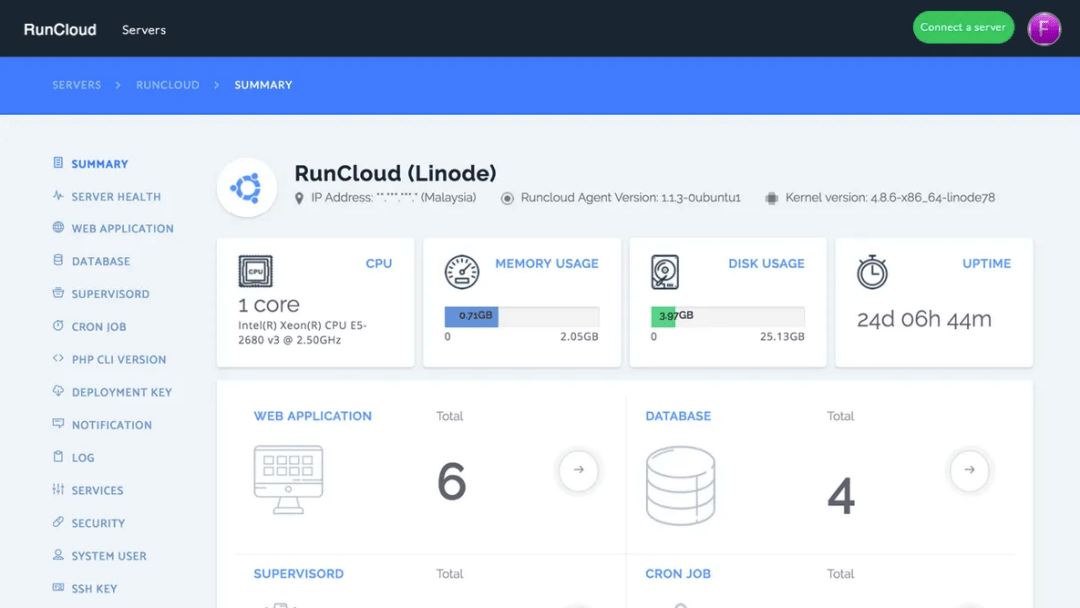This screenshot has height=608, width=1080.
Task: Open the Security page from the sidebar
Action: coord(98,523)
